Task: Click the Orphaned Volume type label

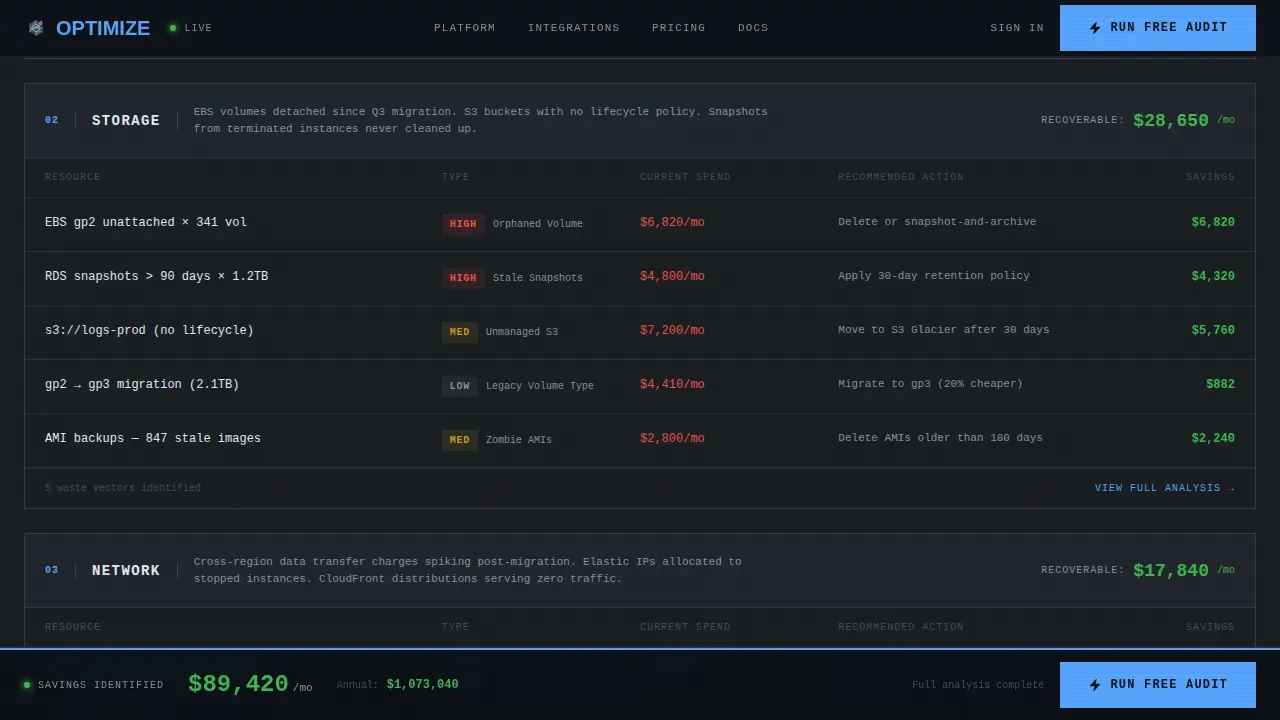Action: tap(538, 224)
